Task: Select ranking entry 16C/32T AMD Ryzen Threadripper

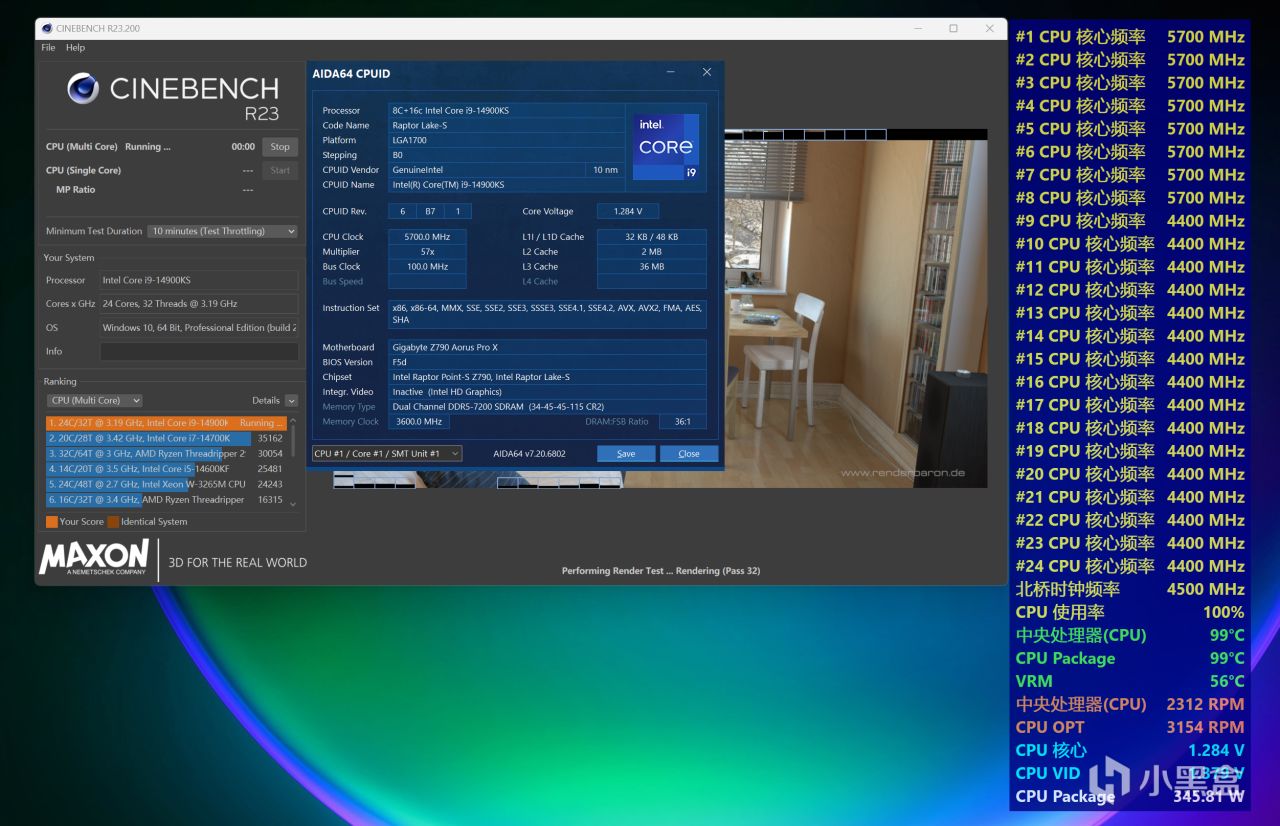Action: click(166, 499)
